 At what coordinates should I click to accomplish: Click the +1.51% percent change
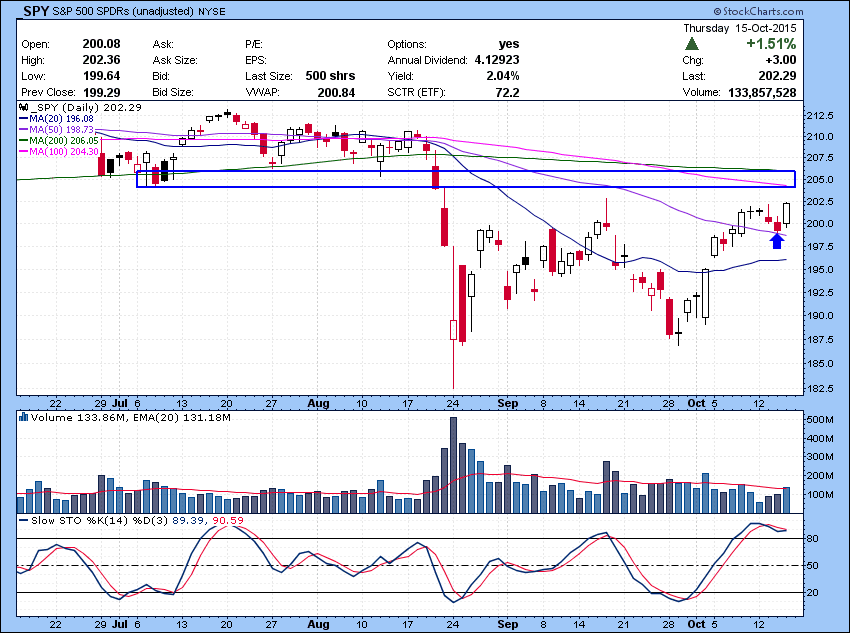coord(771,44)
